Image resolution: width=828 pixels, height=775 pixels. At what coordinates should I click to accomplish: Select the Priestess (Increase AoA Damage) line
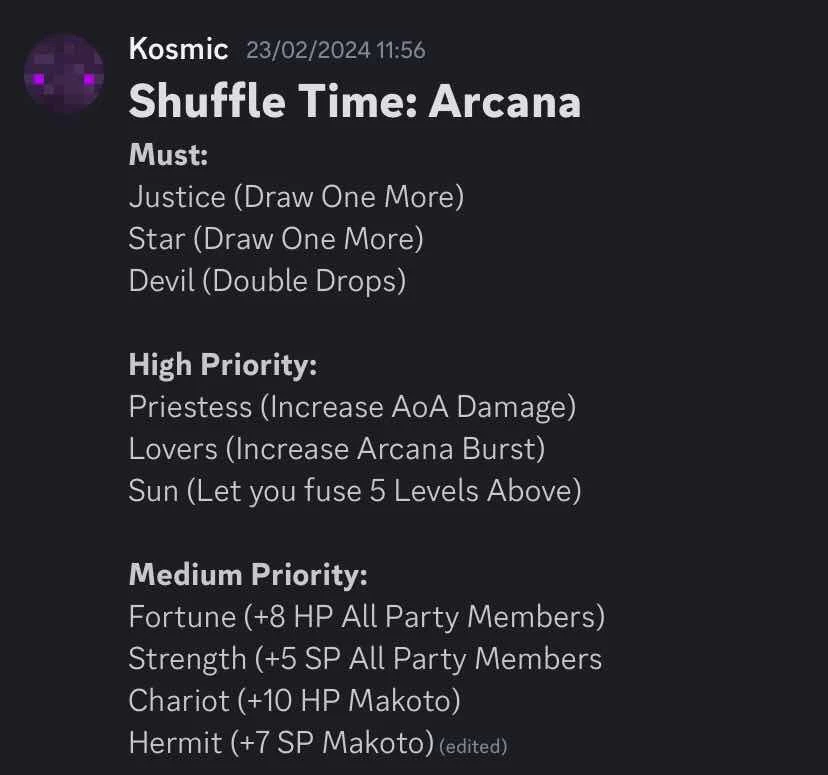[x=352, y=407]
